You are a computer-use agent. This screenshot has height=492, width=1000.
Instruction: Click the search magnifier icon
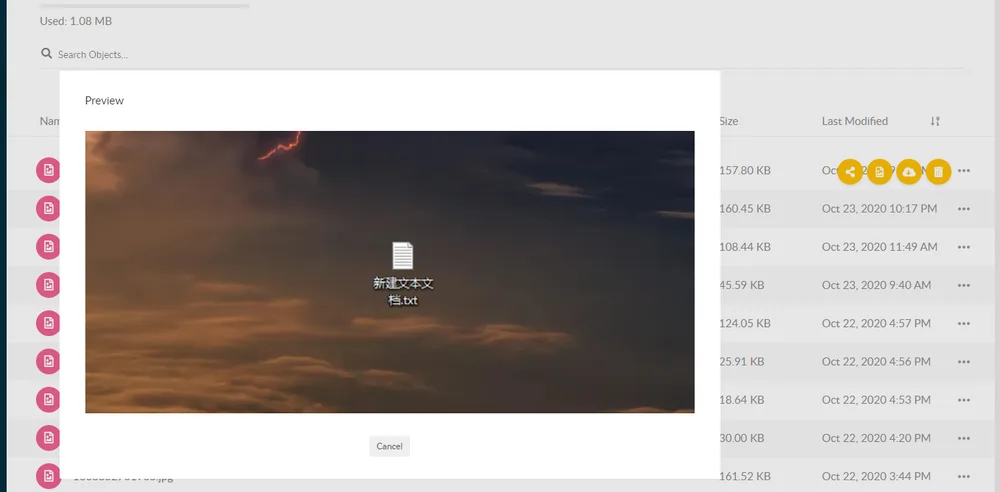coord(46,54)
